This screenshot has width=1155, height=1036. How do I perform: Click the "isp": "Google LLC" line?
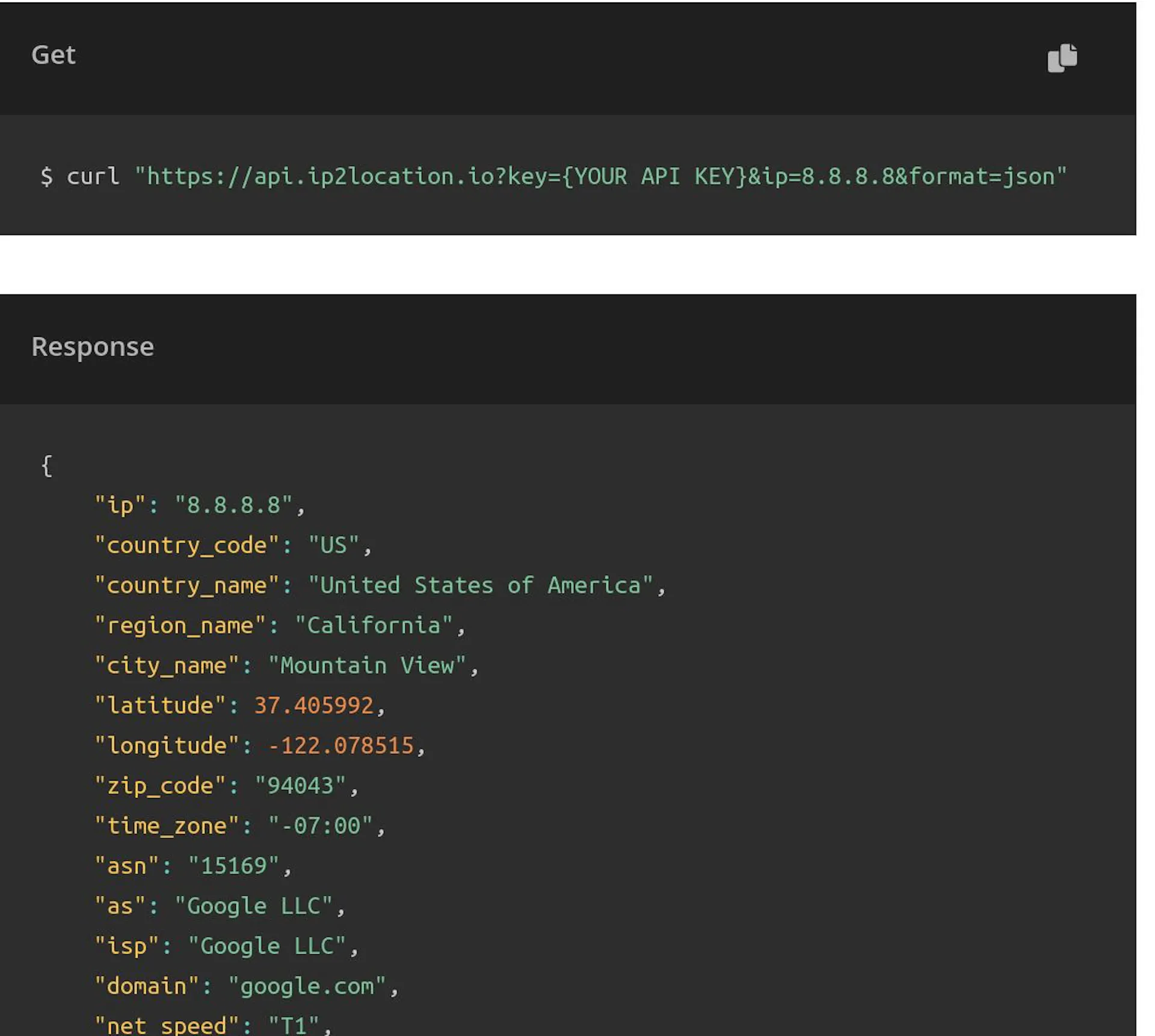(x=226, y=946)
